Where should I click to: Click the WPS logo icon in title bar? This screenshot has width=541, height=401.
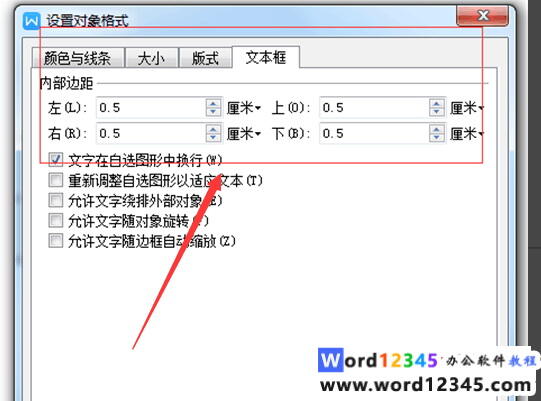click(x=31, y=21)
